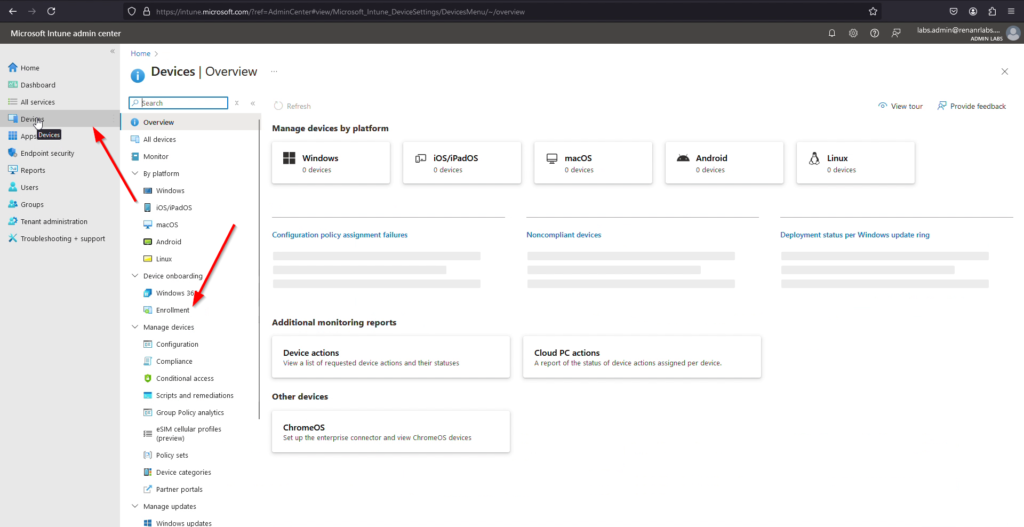Open Windows updates menu item
The height and width of the screenshot is (527, 1024).
(184, 523)
